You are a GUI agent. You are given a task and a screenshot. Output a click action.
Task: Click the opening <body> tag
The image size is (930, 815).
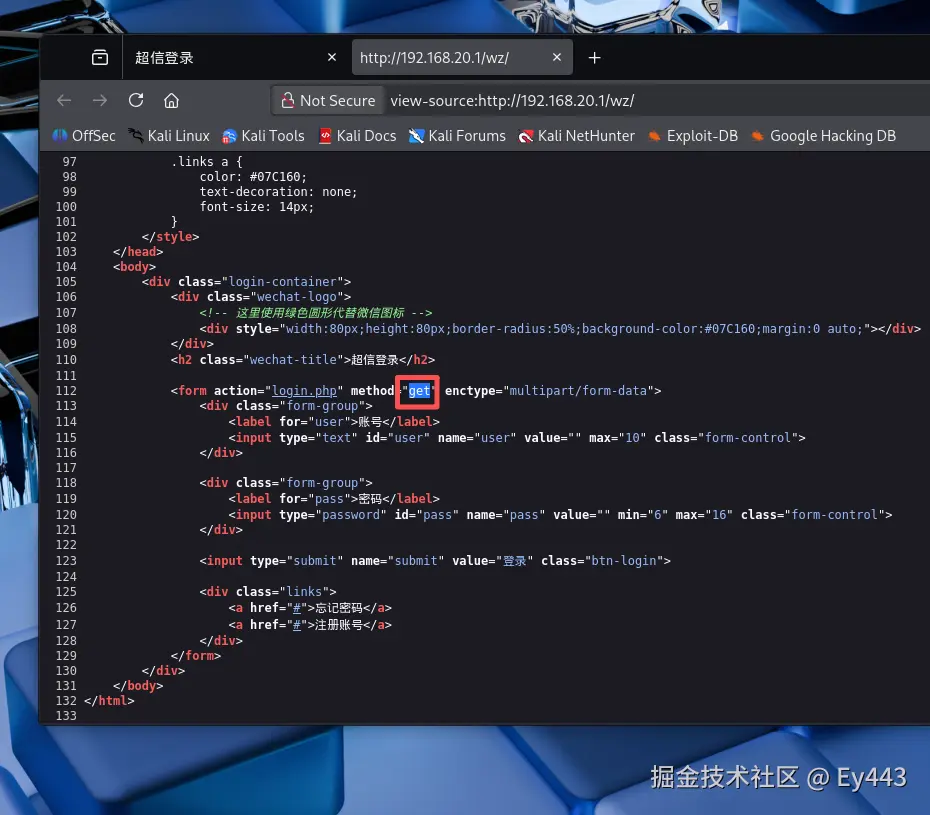click(135, 266)
